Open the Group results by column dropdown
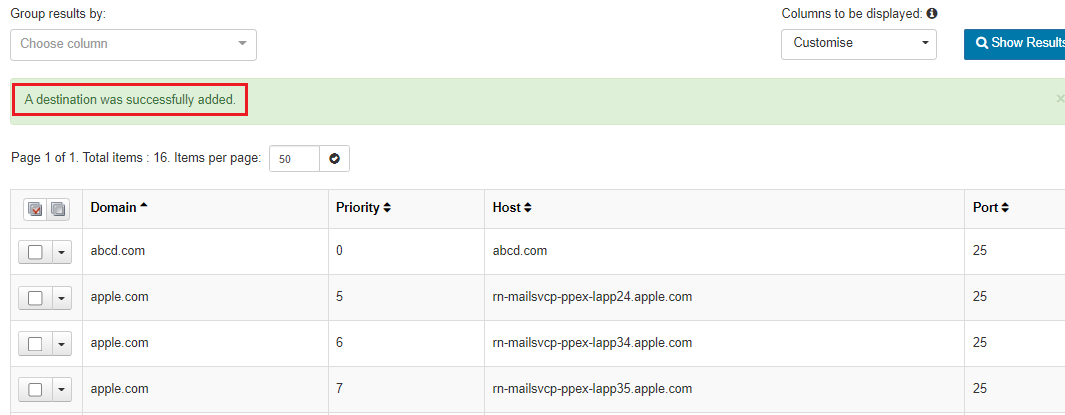The image size is (1065, 415). (x=133, y=44)
